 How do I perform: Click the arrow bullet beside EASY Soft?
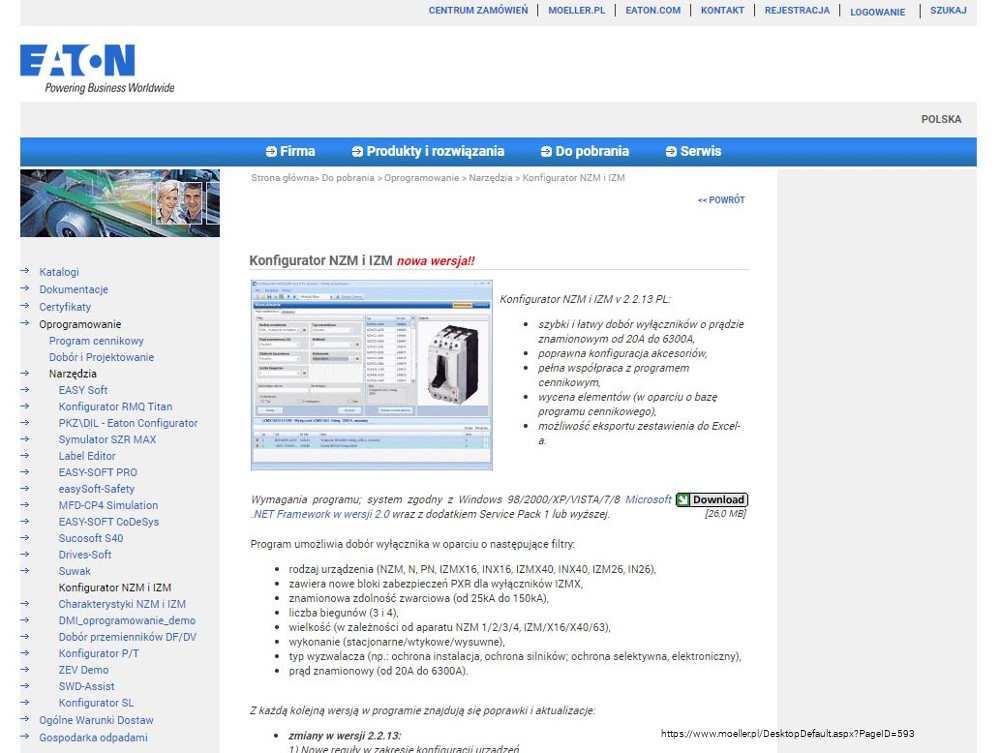pyautogui.click(x=25, y=390)
